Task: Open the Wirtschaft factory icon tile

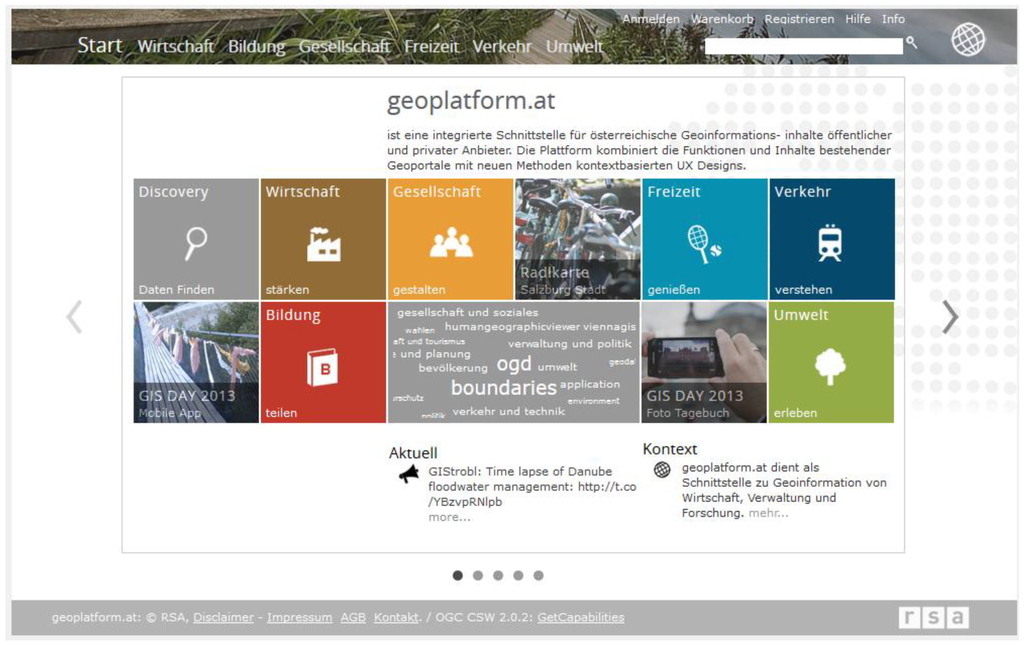Action: pyautogui.click(x=323, y=240)
